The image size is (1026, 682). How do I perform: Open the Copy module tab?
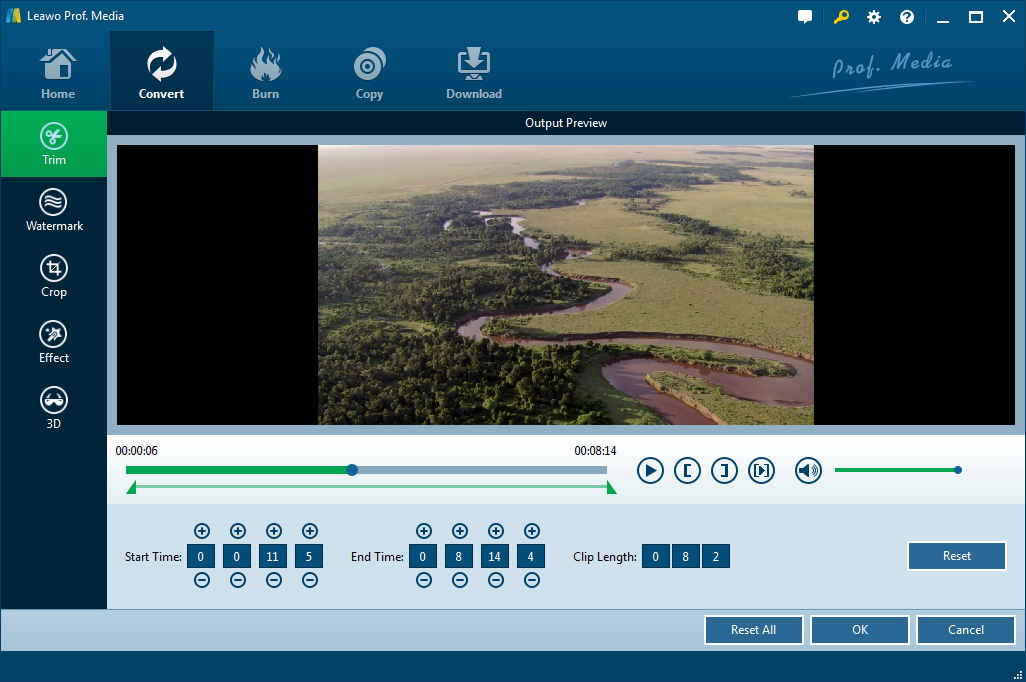pyautogui.click(x=369, y=71)
